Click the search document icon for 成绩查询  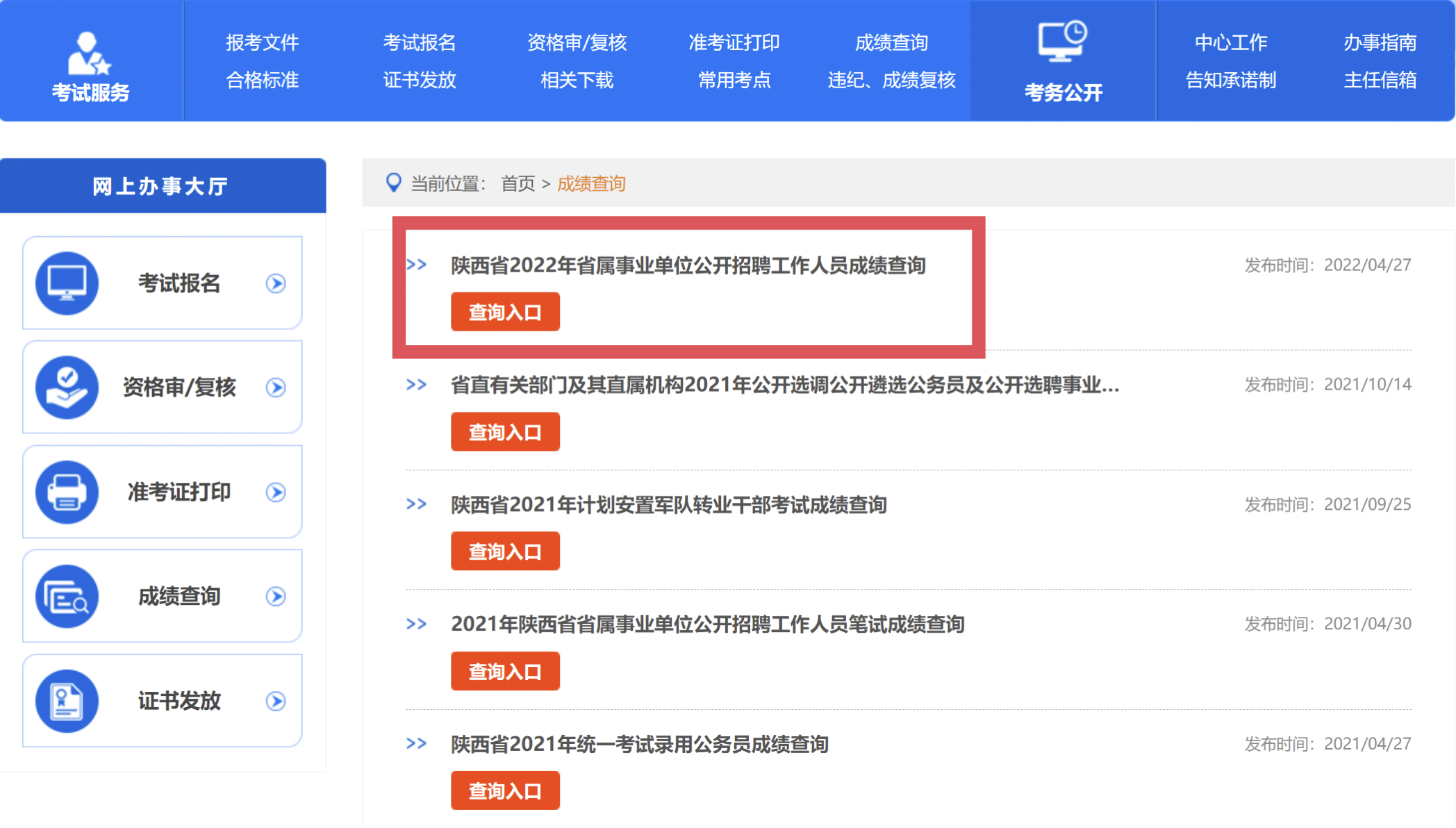point(67,596)
